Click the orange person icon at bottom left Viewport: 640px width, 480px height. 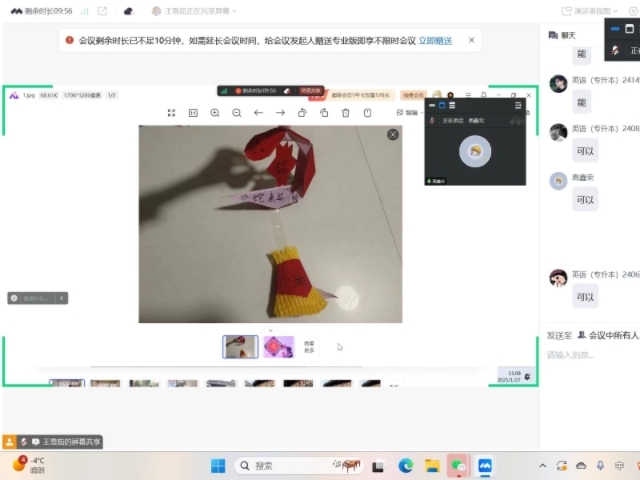(9, 442)
